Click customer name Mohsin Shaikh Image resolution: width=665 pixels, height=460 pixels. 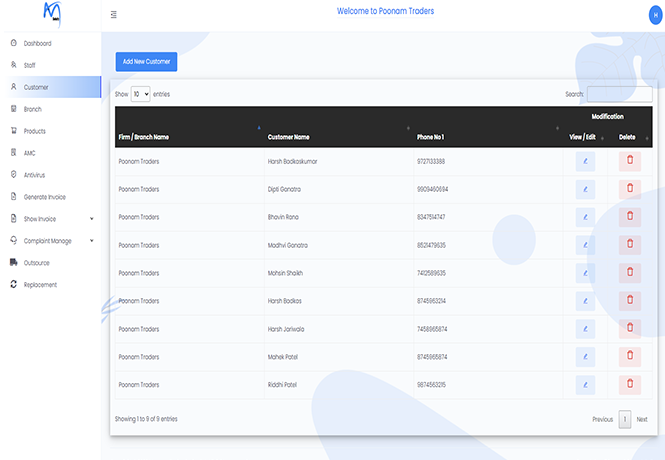(x=285, y=273)
